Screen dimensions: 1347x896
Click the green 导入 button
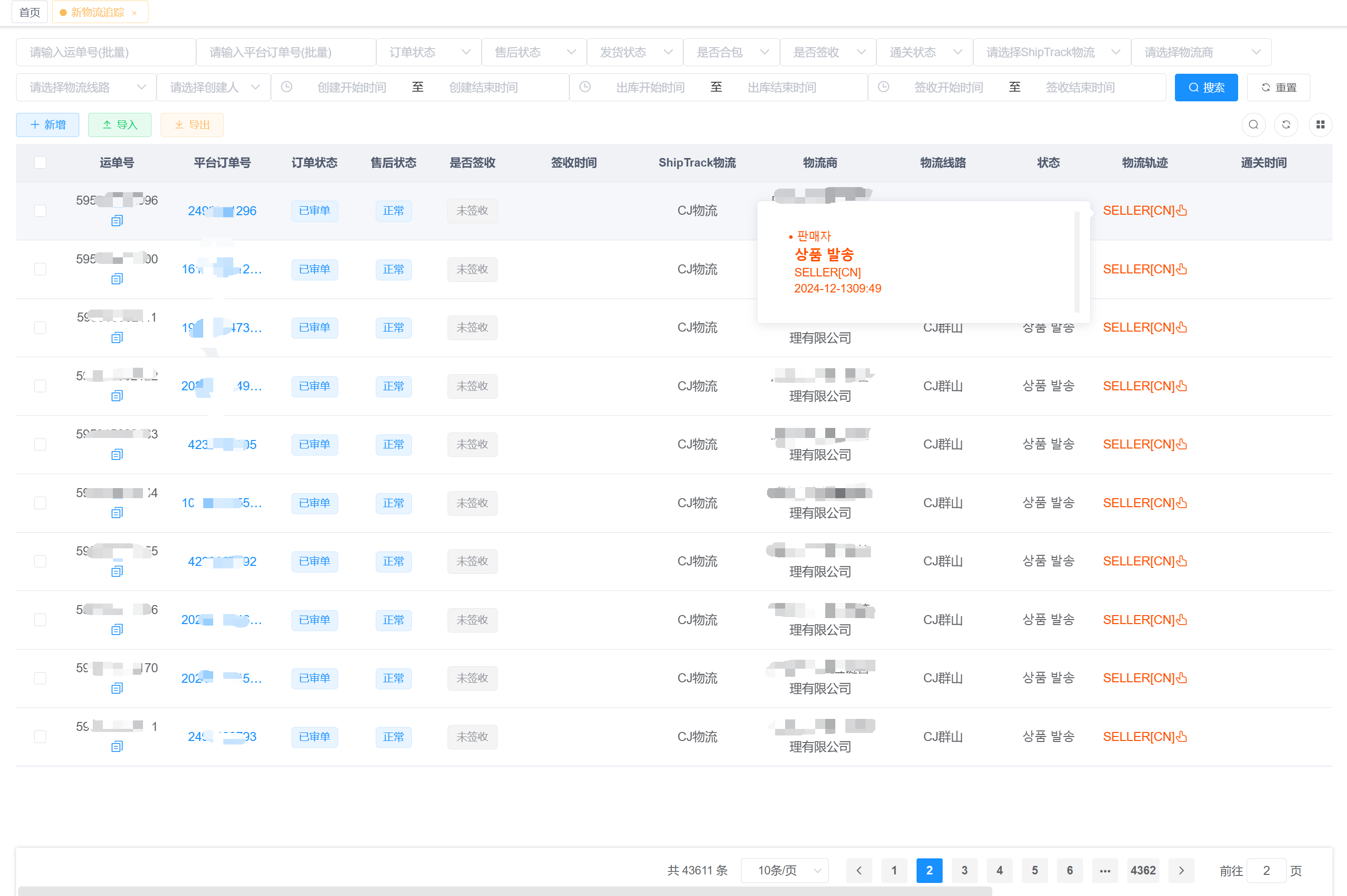119,124
